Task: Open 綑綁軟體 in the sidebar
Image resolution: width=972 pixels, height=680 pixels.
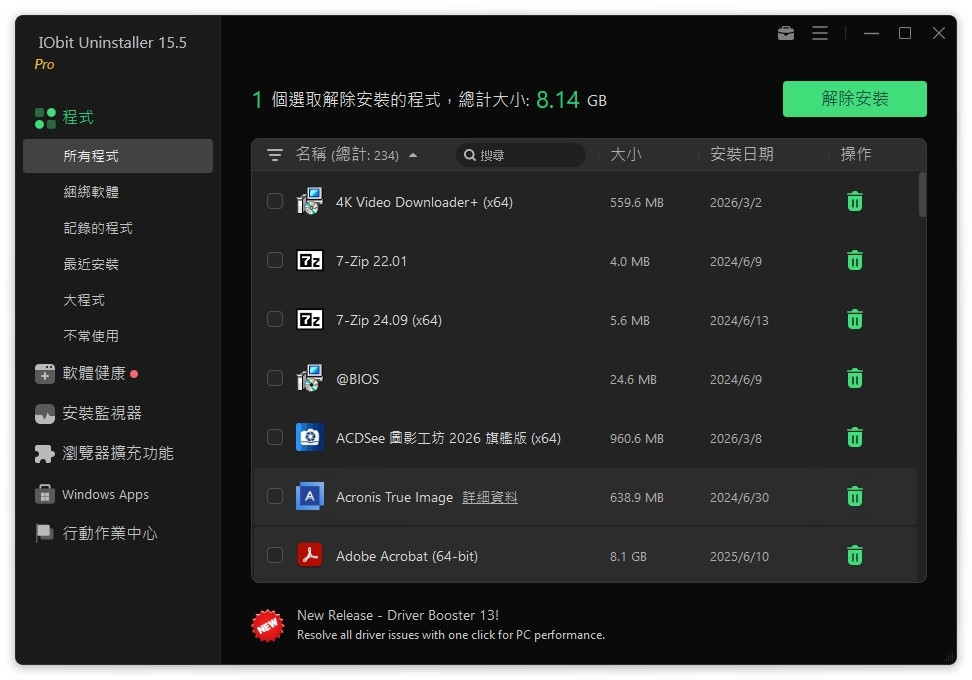Action: tap(91, 192)
